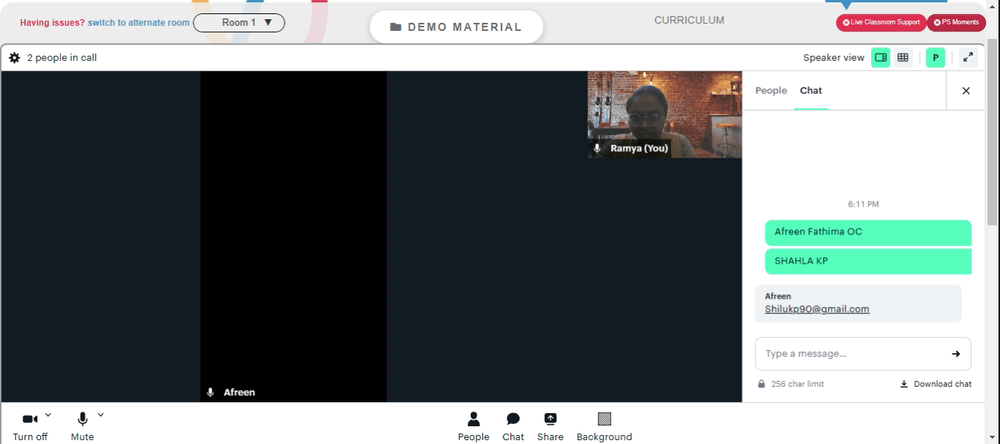The image size is (1000, 444).
Task: Open Chat from bottom toolbar
Action: click(513, 427)
